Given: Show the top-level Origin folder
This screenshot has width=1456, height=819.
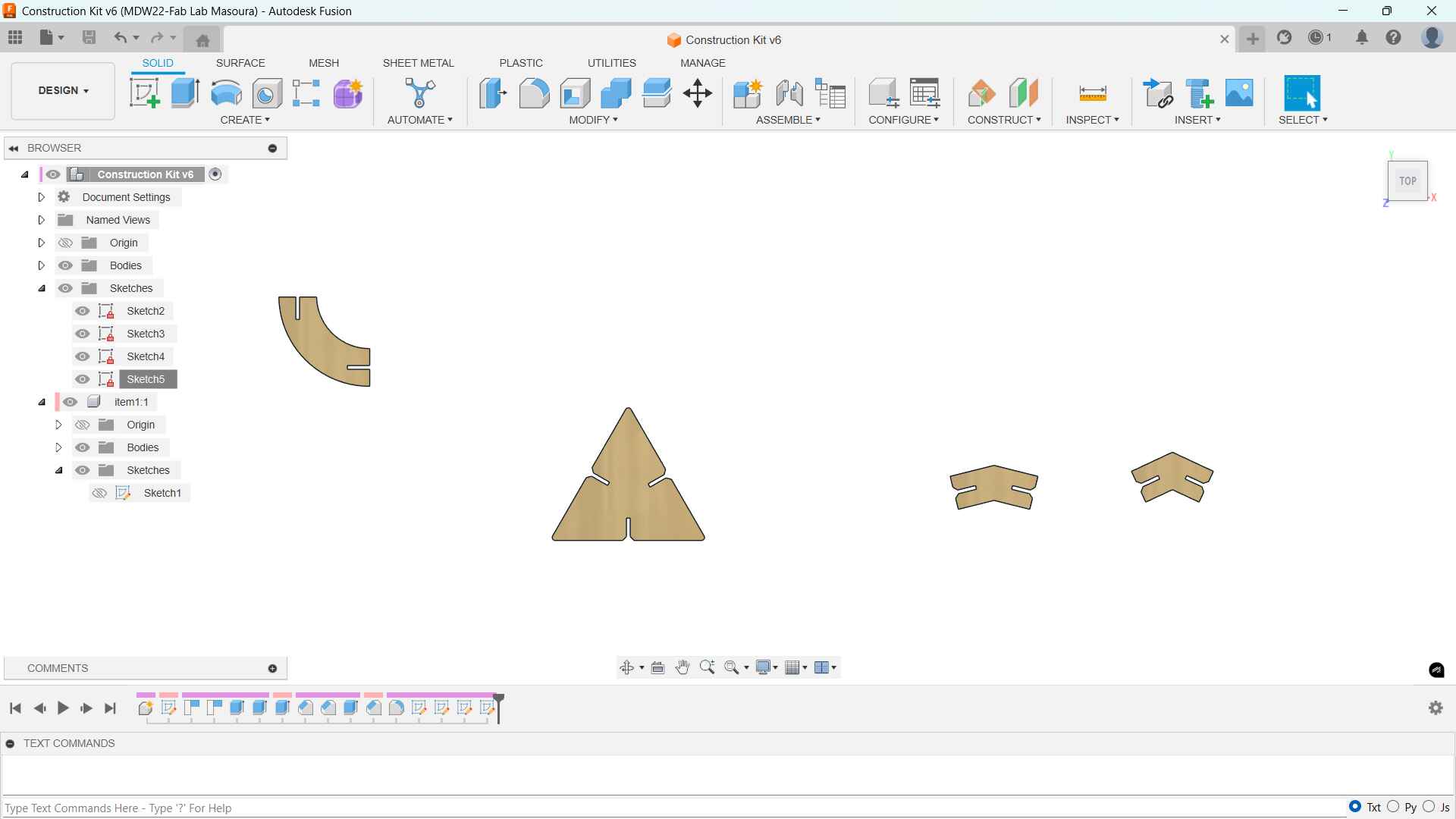Looking at the screenshot, I should point(66,243).
